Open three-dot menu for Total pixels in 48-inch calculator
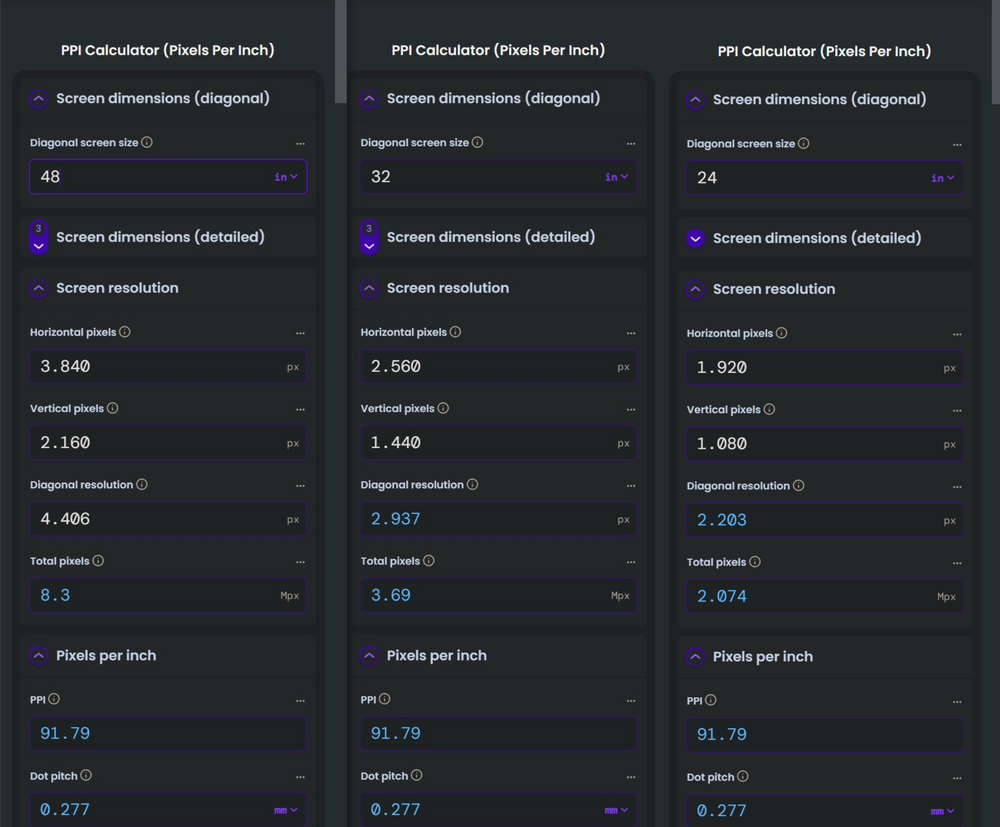Screen dimensions: 1000x827 pos(300,562)
